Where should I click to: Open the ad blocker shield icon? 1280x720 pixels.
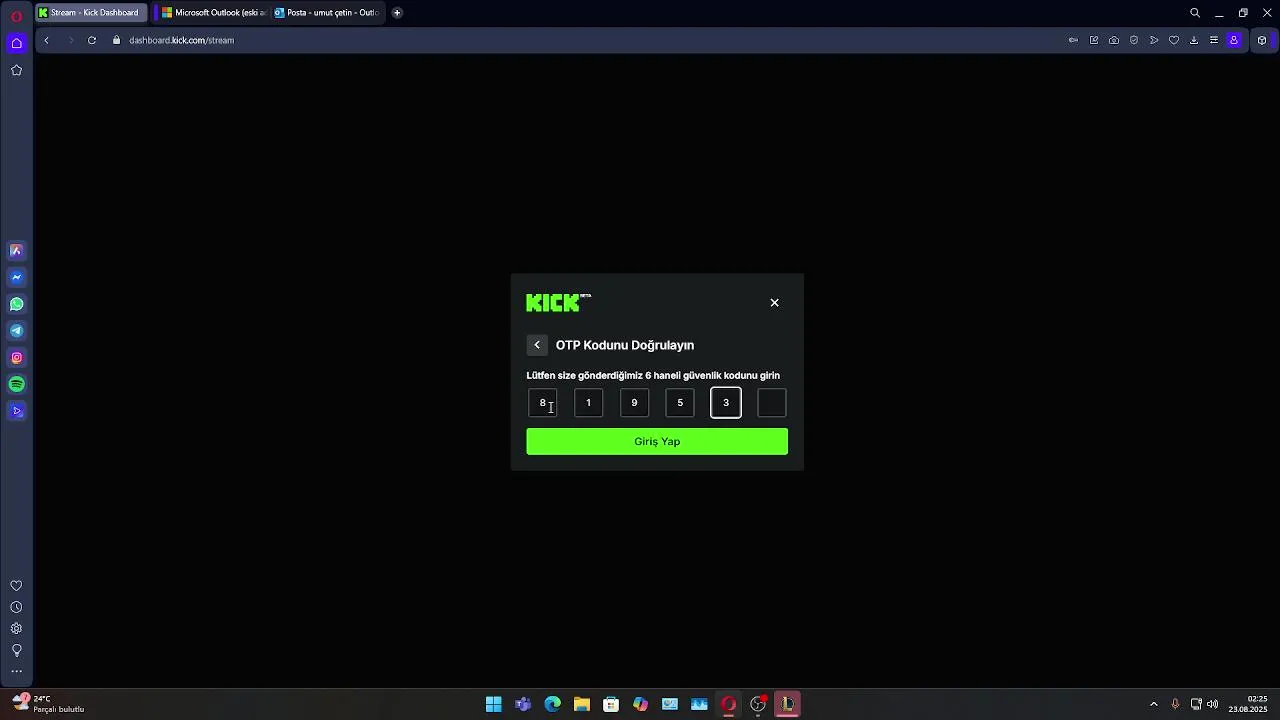(x=1134, y=40)
